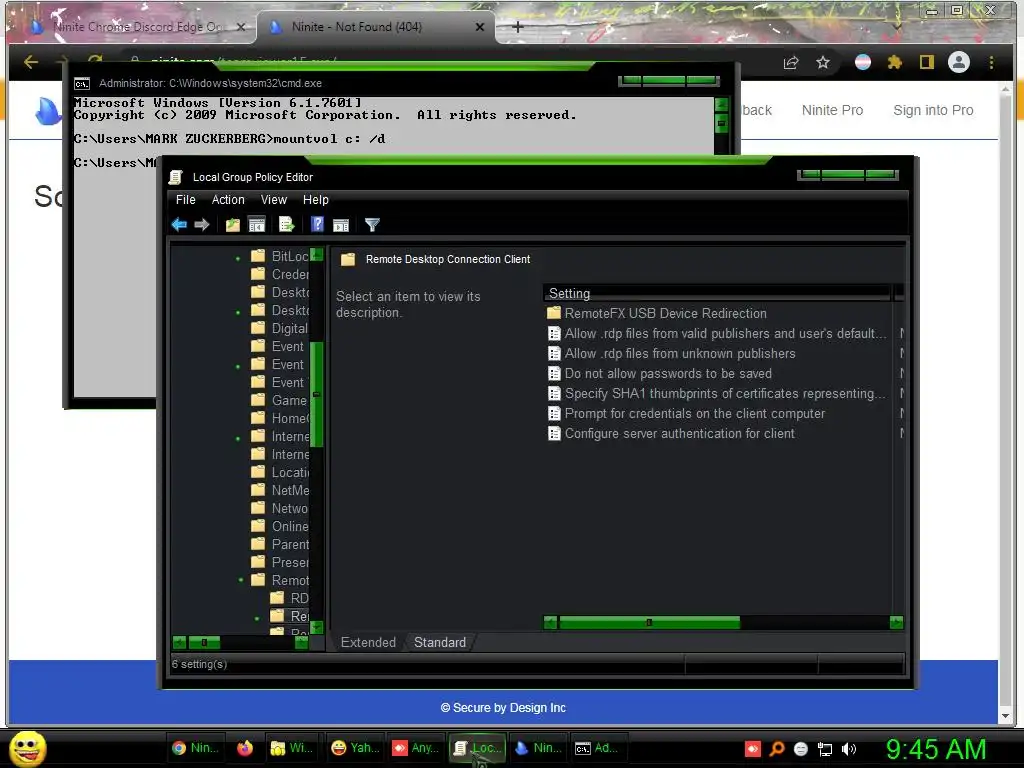The image size is (1024, 768).
Task: Click the Sign into Pro link
Action: (933, 110)
